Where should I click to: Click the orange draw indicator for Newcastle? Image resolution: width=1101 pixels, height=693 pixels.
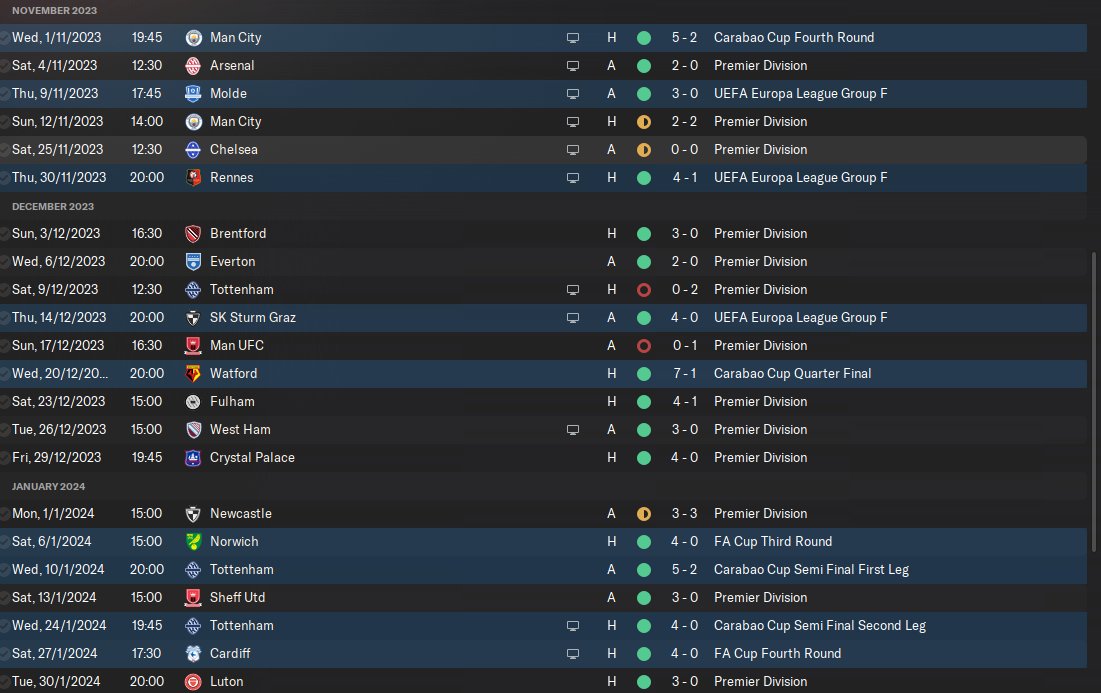644,513
